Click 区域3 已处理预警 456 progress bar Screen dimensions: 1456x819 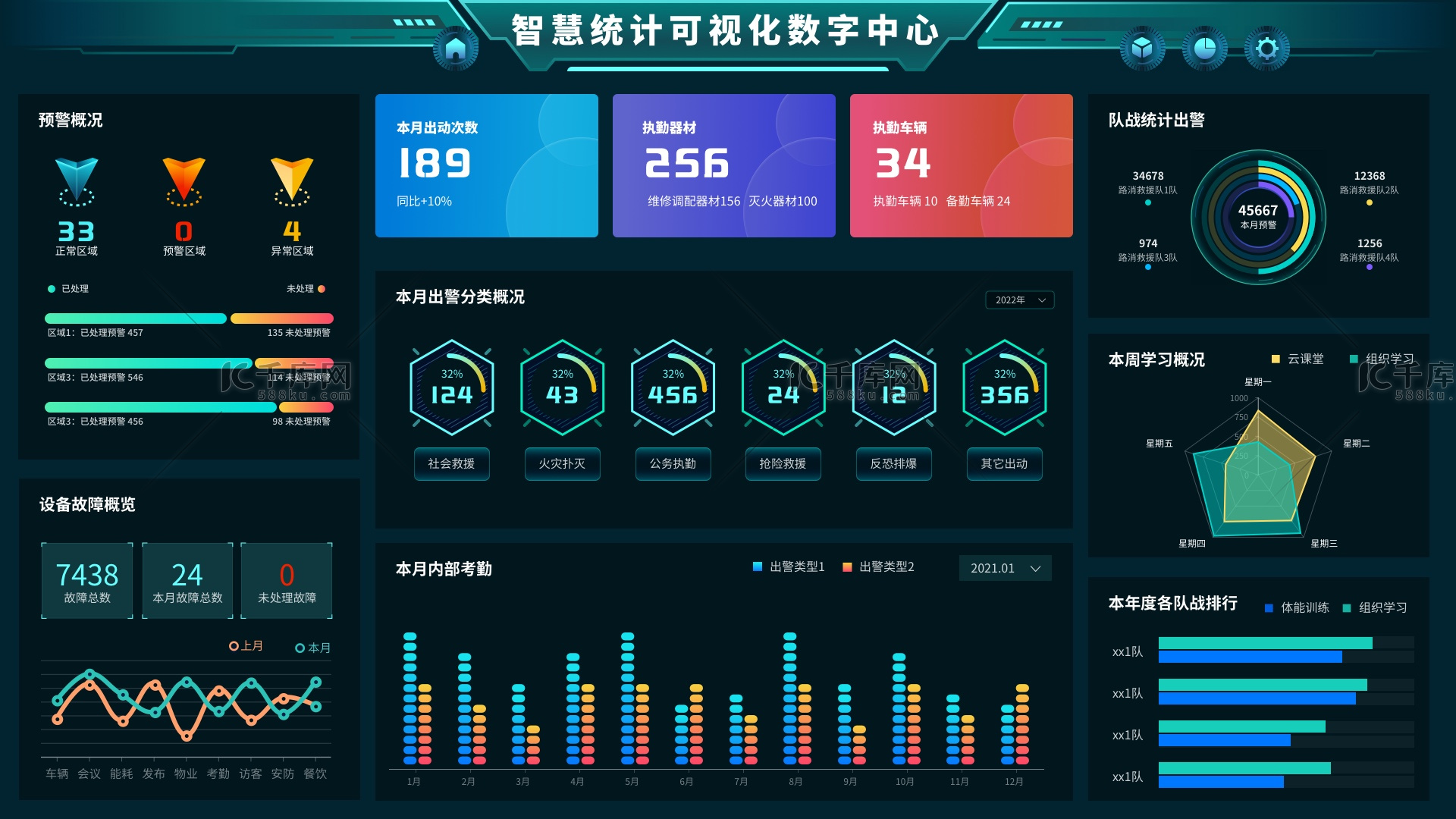(161, 407)
